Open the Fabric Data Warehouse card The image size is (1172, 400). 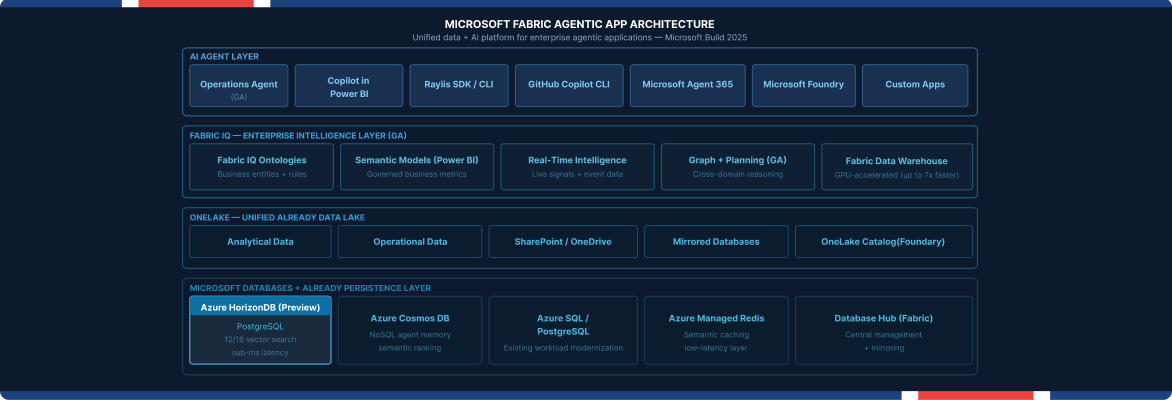tap(897, 167)
